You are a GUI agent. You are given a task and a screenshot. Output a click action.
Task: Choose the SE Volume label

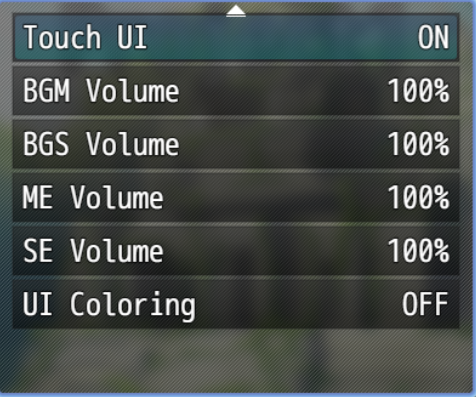tap(93, 251)
